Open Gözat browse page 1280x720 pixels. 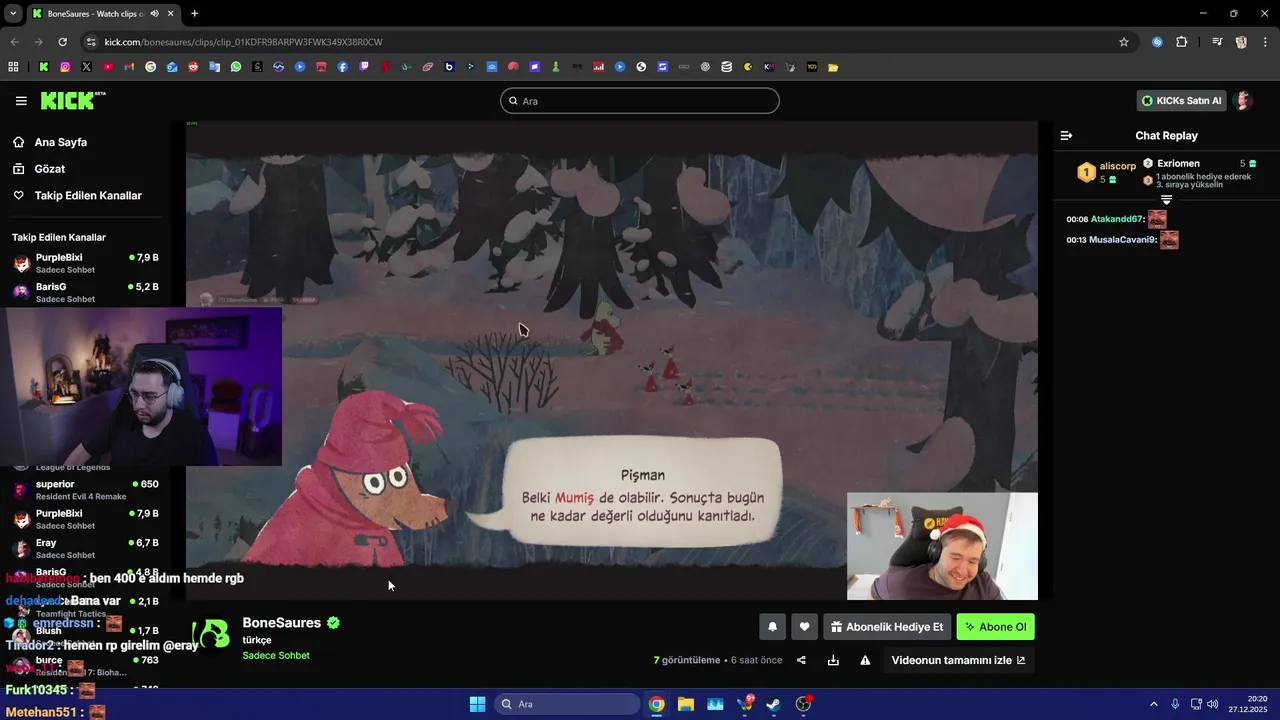pos(50,169)
